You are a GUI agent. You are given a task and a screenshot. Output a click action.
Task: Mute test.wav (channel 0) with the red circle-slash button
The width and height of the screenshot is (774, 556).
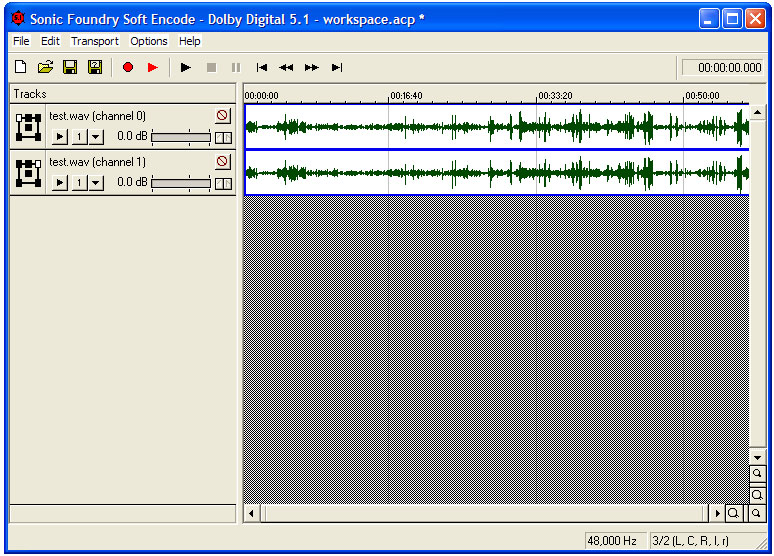222,116
